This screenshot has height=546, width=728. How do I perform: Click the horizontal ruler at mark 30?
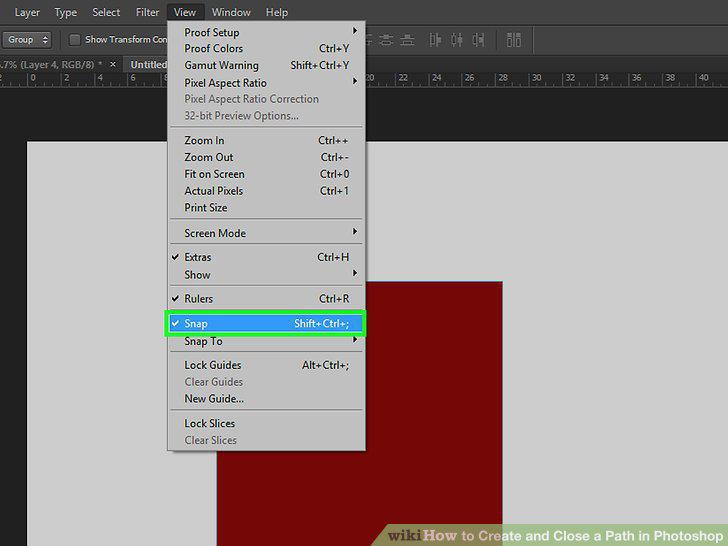536,78
